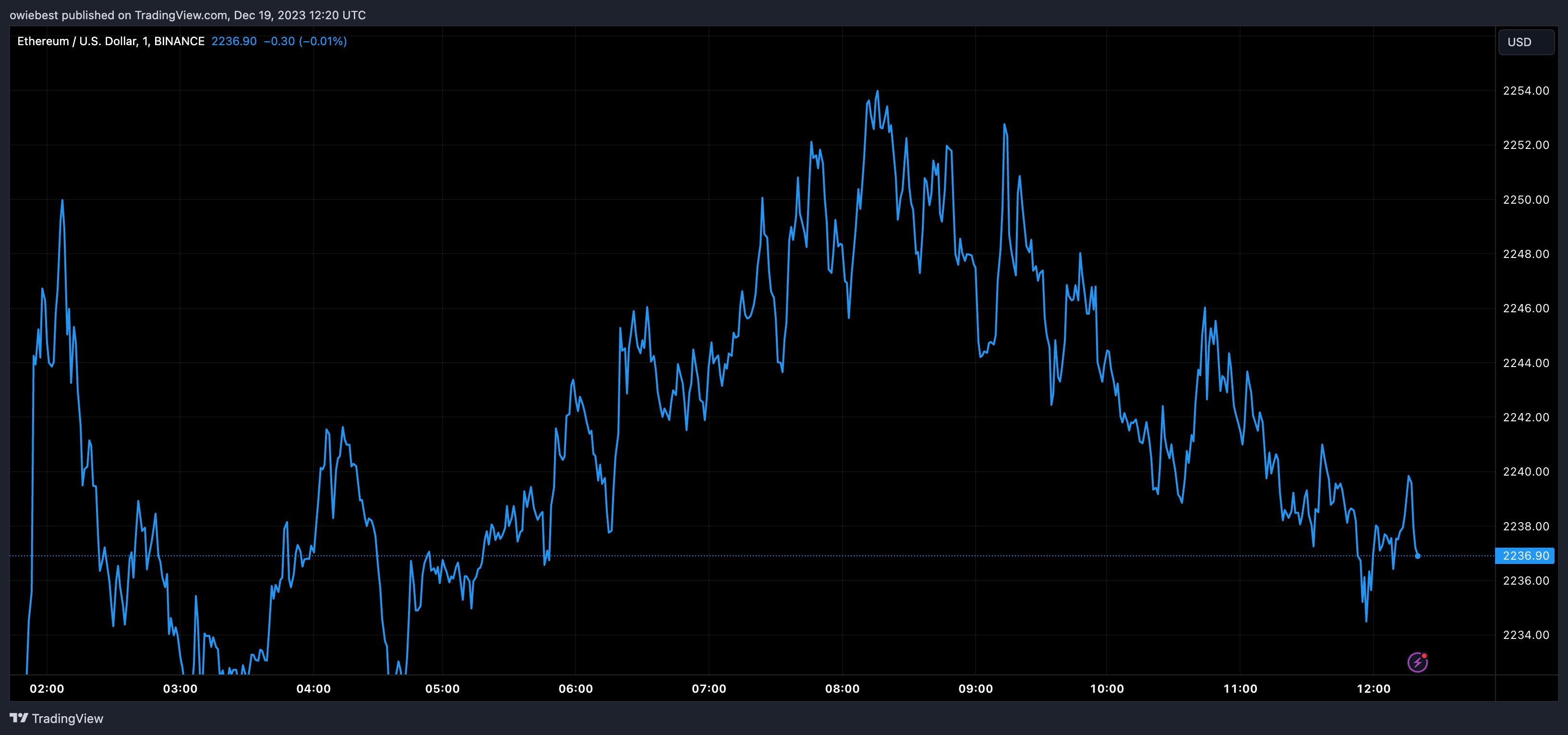Click the blue last-price dot on the line
The width and height of the screenshot is (1568, 735).
click(1418, 555)
